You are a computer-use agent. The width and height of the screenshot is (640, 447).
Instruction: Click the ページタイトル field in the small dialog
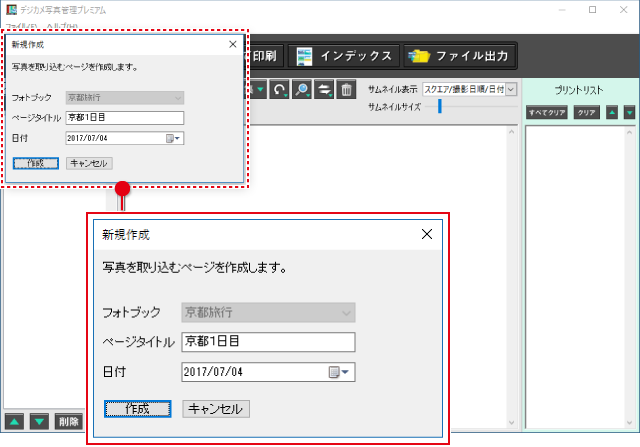tap(124, 118)
